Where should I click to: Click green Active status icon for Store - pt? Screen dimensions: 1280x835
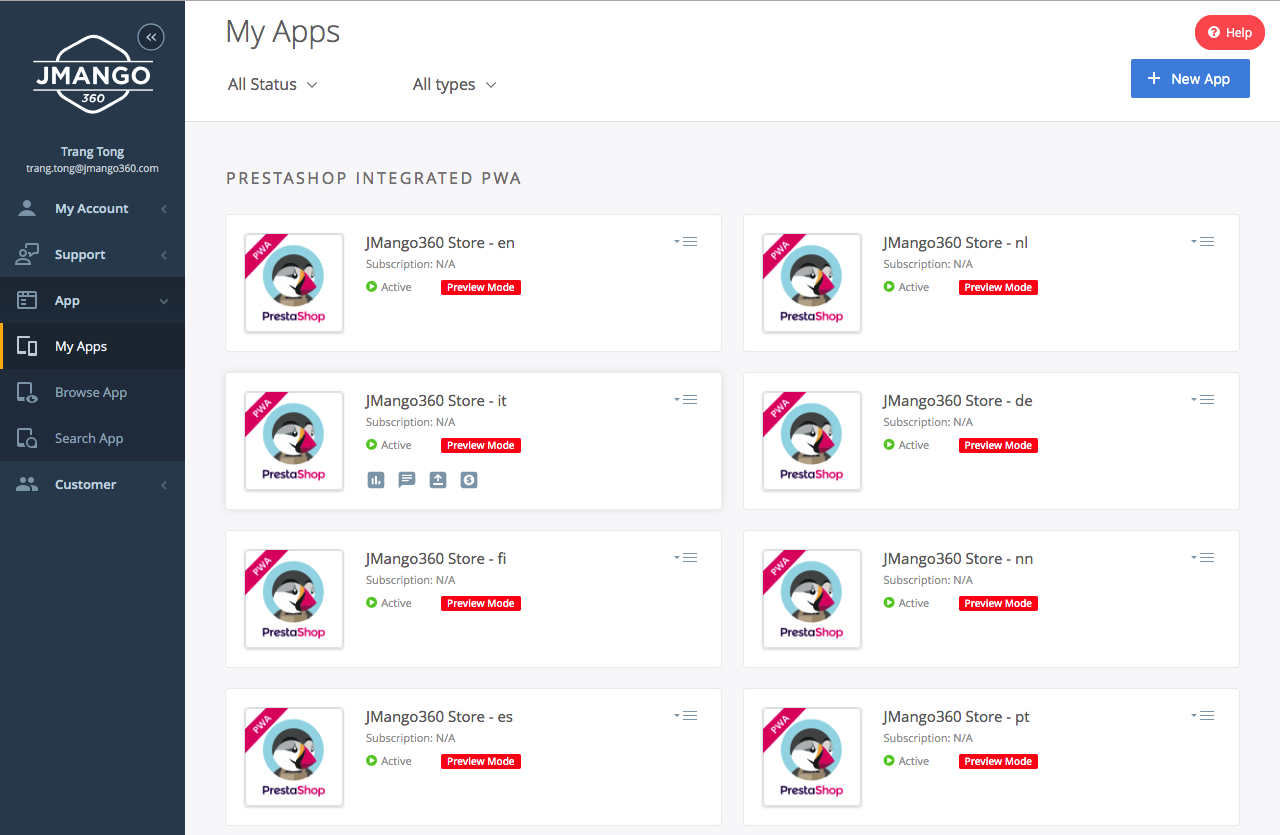tap(889, 761)
